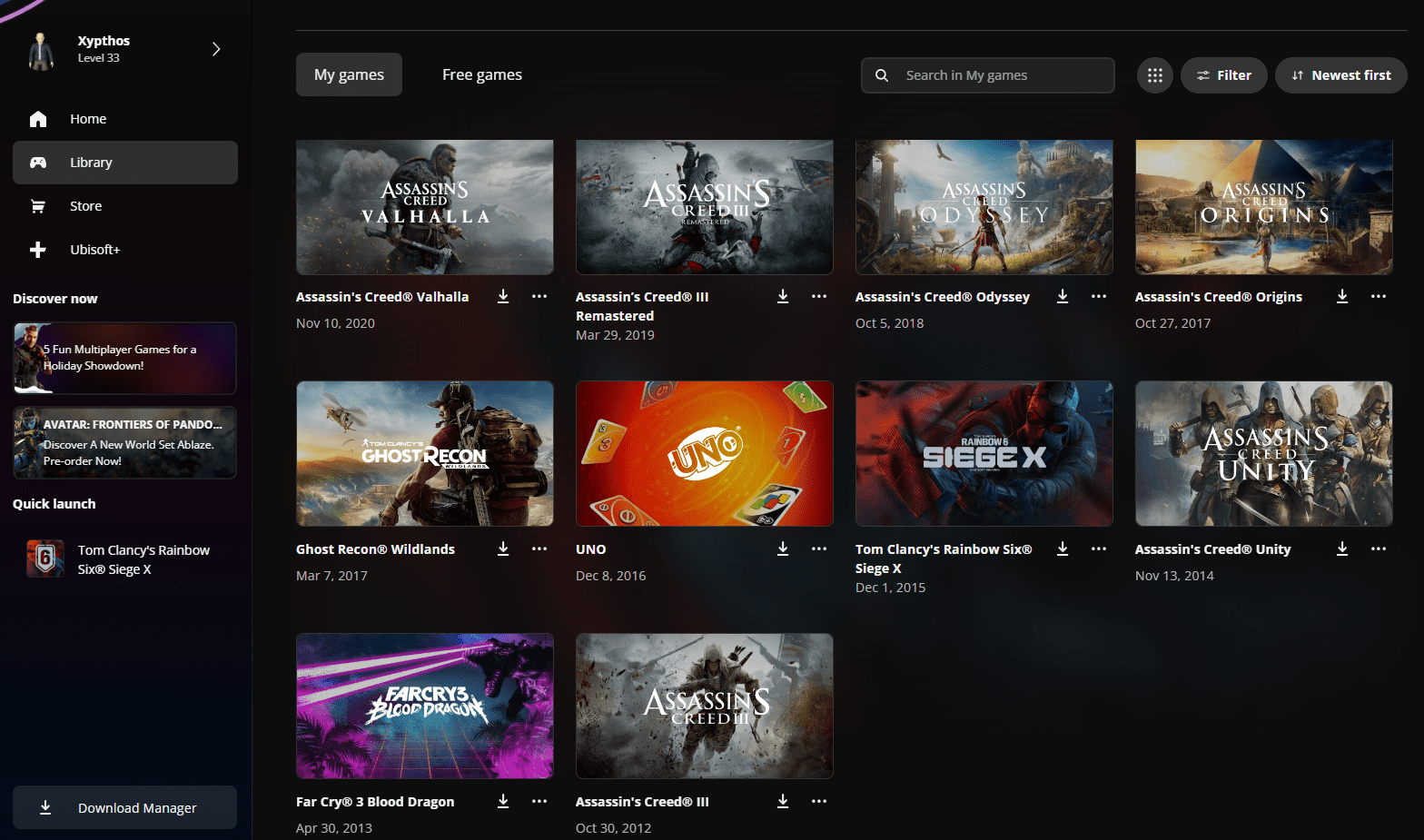1424x840 pixels.
Task: Click download icon for Rainbow Six Siege X
Action: coord(1063,549)
